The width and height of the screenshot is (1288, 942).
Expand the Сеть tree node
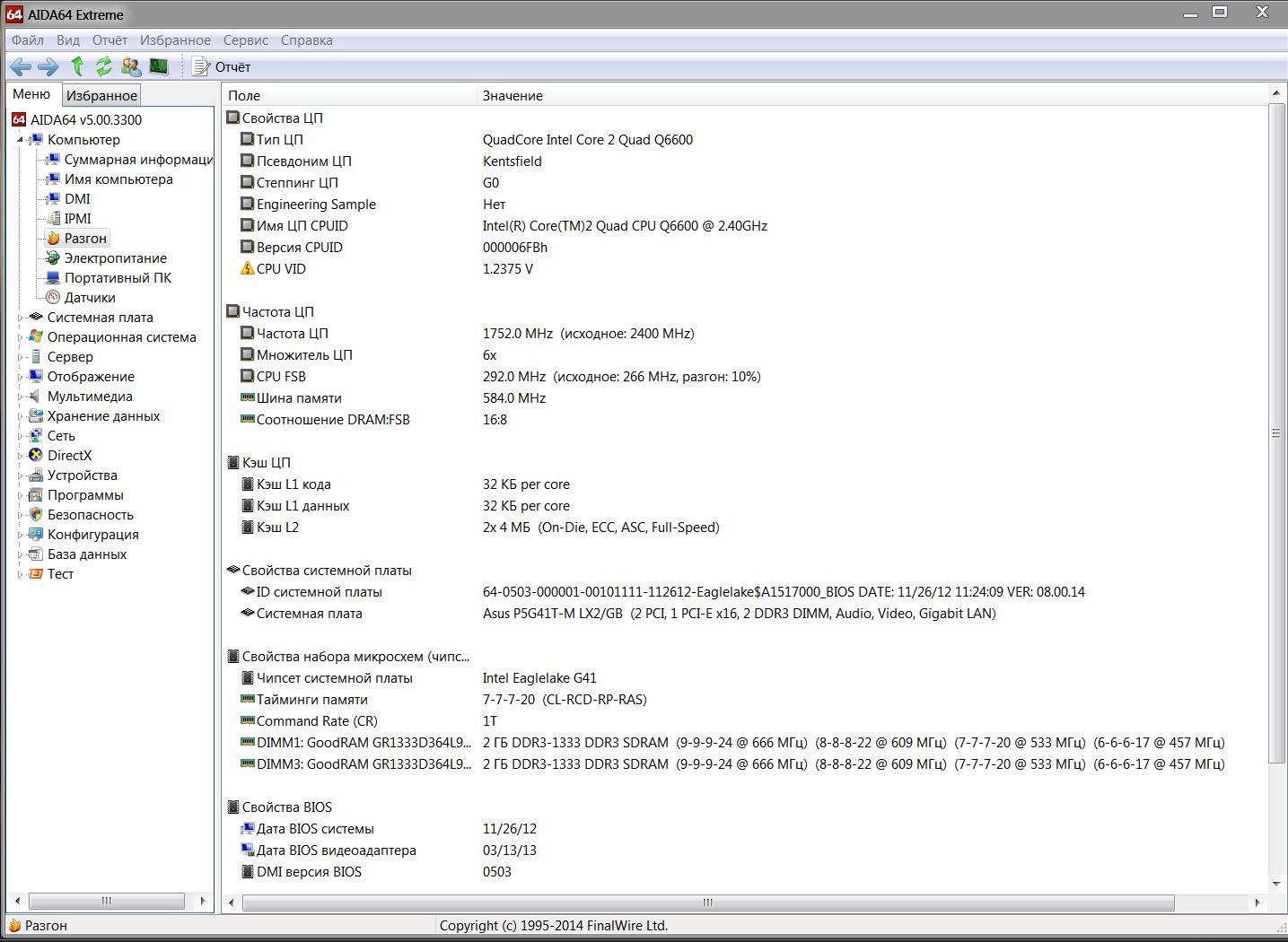[x=20, y=436]
